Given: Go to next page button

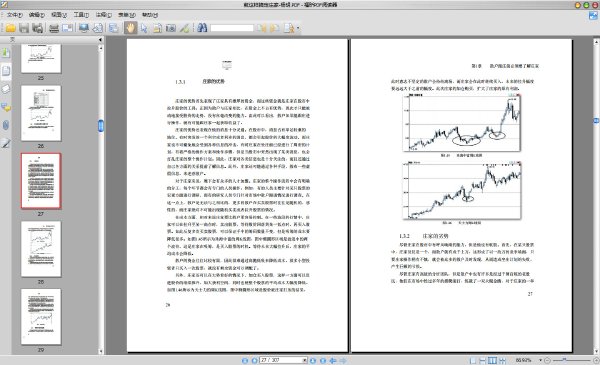Looking at the screenshot, I should coord(313,360).
